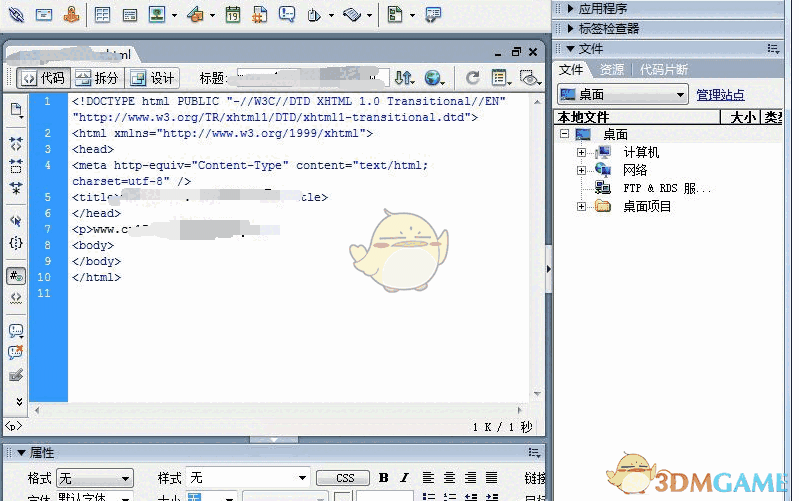This screenshot has height=501, width=799.
Task: Open the Templates dropdown arrow
Action: tap(412, 15)
